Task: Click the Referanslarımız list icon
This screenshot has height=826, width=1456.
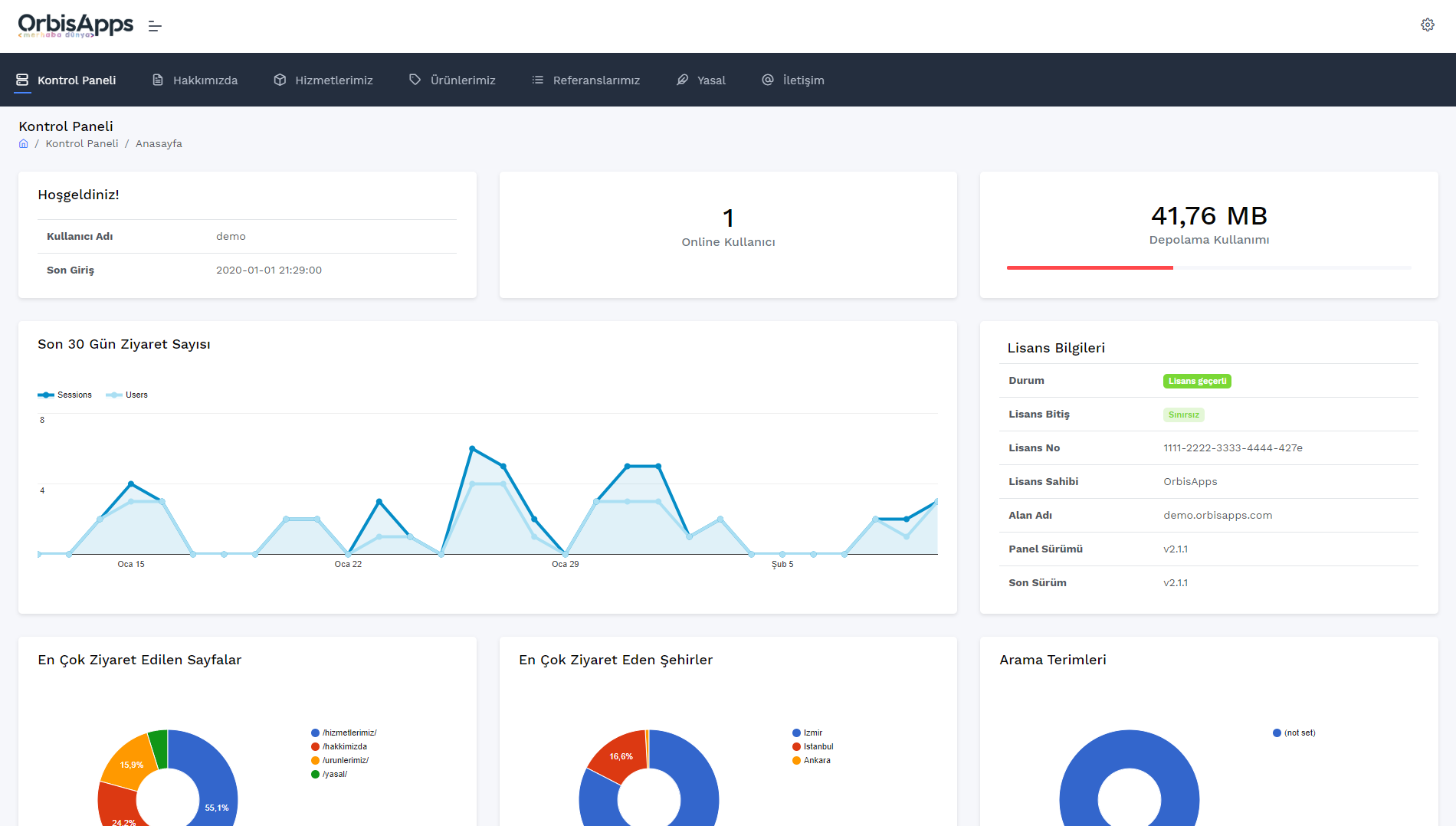Action: [x=538, y=80]
